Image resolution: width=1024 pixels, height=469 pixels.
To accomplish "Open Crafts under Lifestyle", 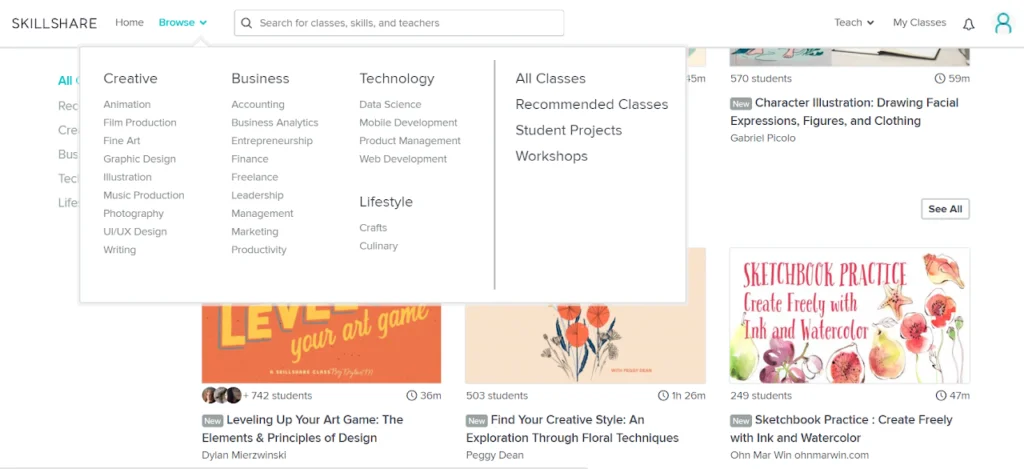I will [x=373, y=228].
